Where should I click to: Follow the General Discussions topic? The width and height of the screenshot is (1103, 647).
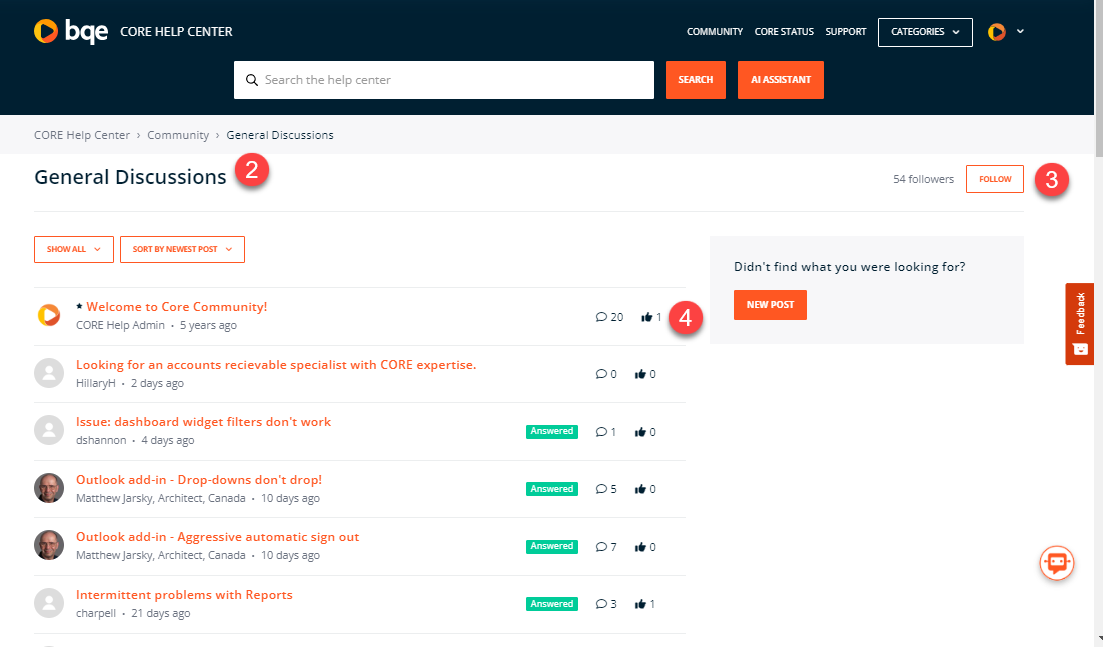tap(995, 179)
